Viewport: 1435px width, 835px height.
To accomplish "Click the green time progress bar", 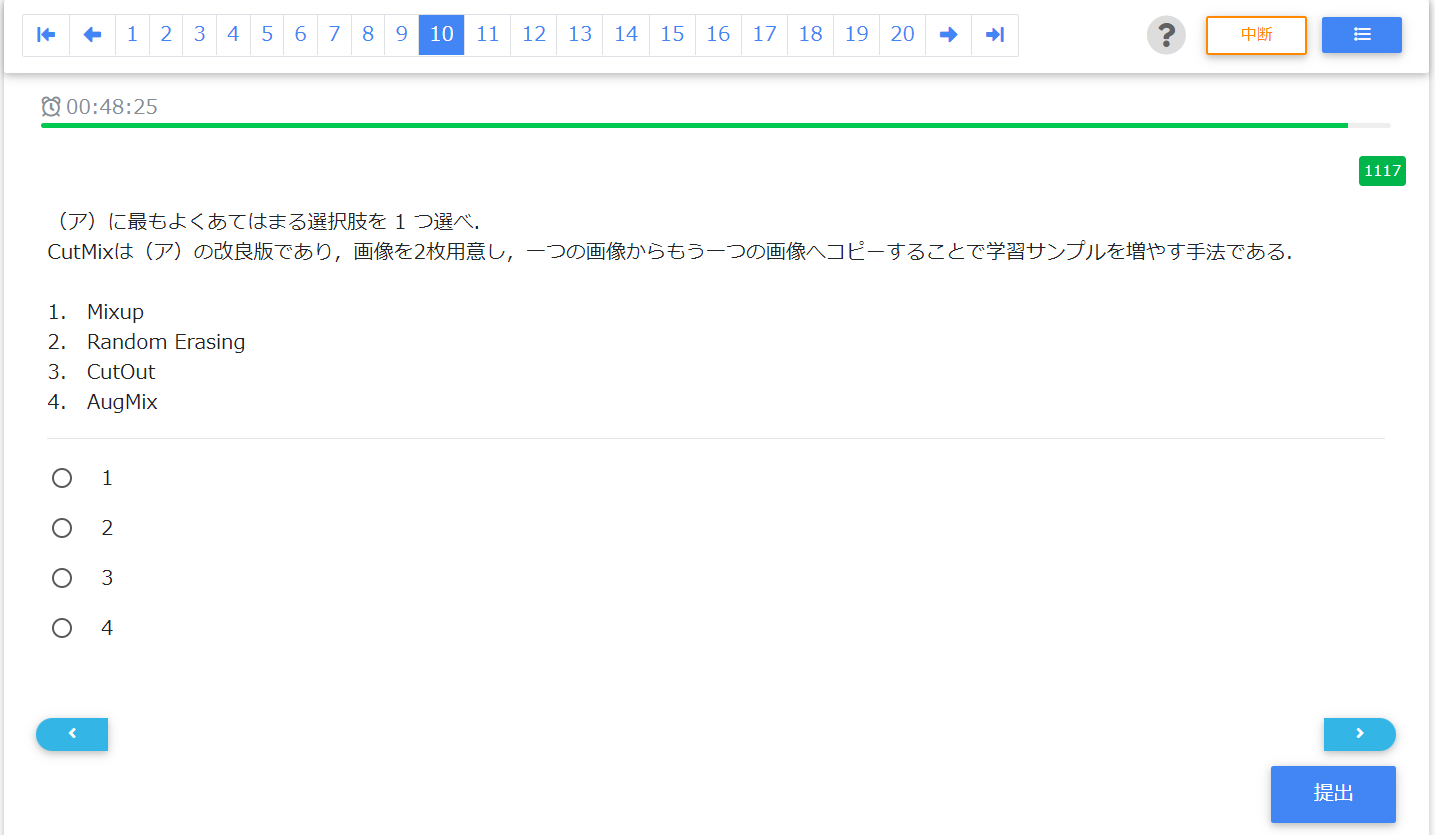I will coord(694,126).
